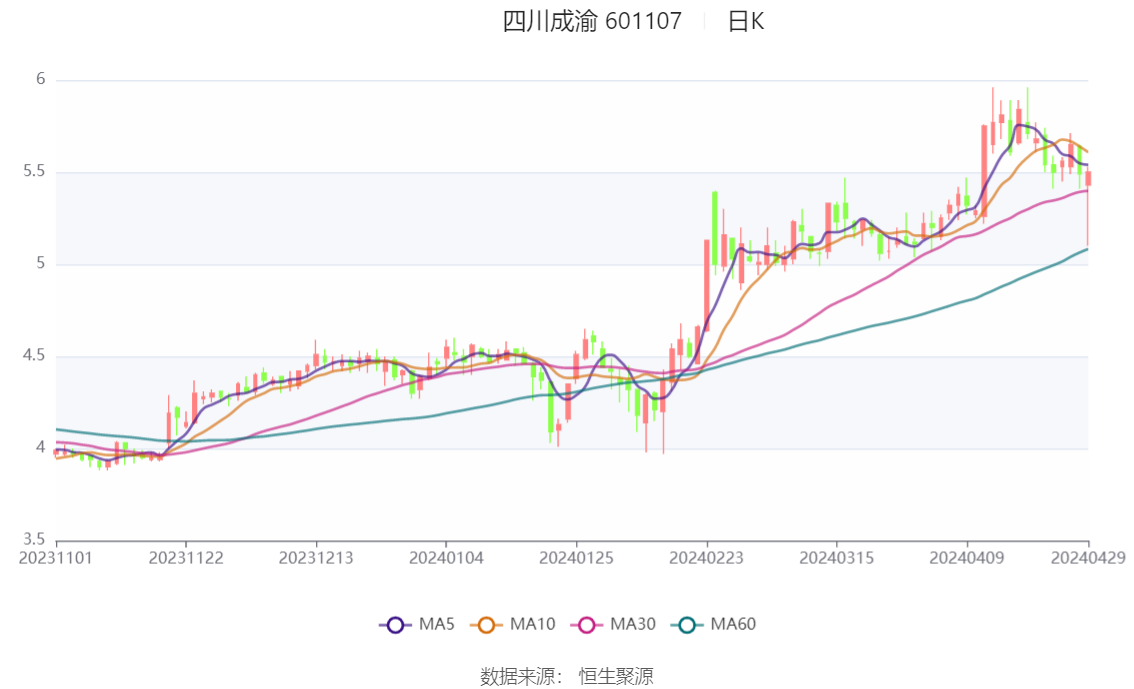The height and width of the screenshot is (689, 1134).
Task: Toggle the MA30 pink legend circle icon
Action: (587, 625)
